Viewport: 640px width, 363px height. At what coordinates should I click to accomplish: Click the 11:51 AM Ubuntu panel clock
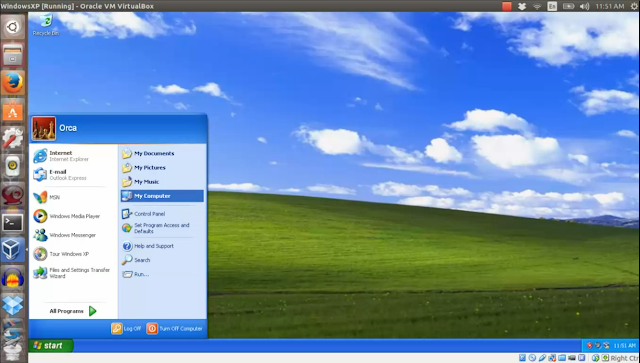click(x=610, y=7)
